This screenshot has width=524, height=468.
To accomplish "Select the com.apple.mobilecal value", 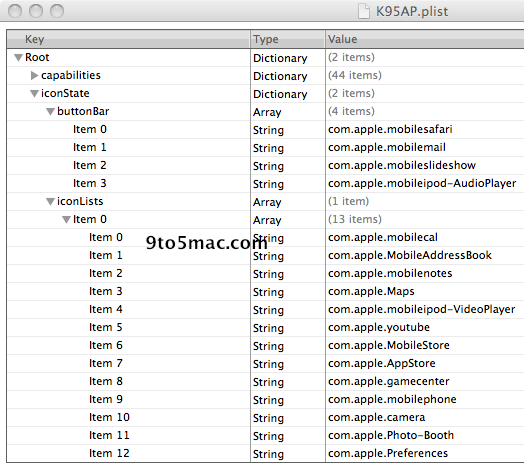I will 383,237.
